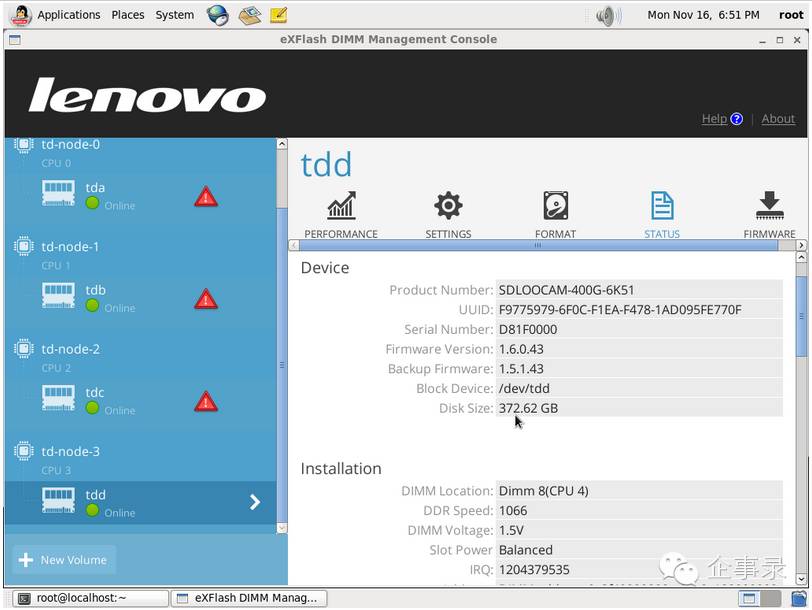Image resolution: width=812 pixels, height=610 pixels.
Task: Click sidebar scrollbar up arrow
Action: 282,144
